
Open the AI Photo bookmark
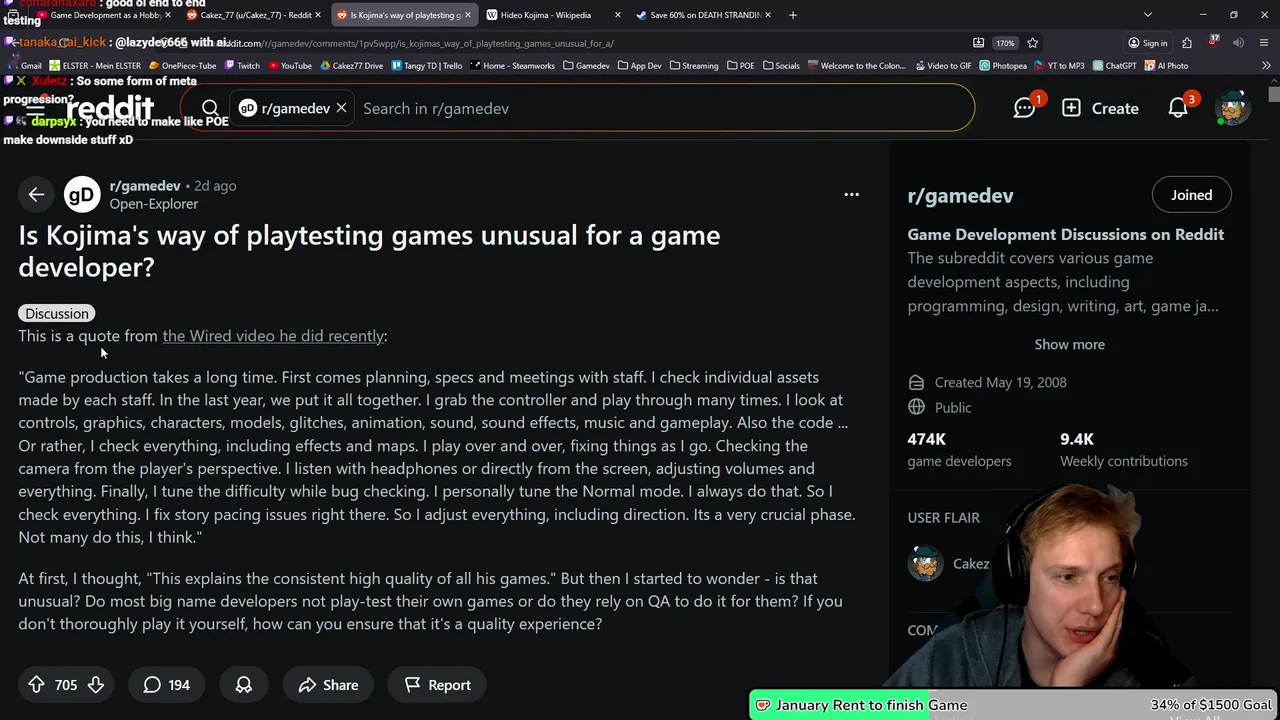click(x=1166, y=66)
